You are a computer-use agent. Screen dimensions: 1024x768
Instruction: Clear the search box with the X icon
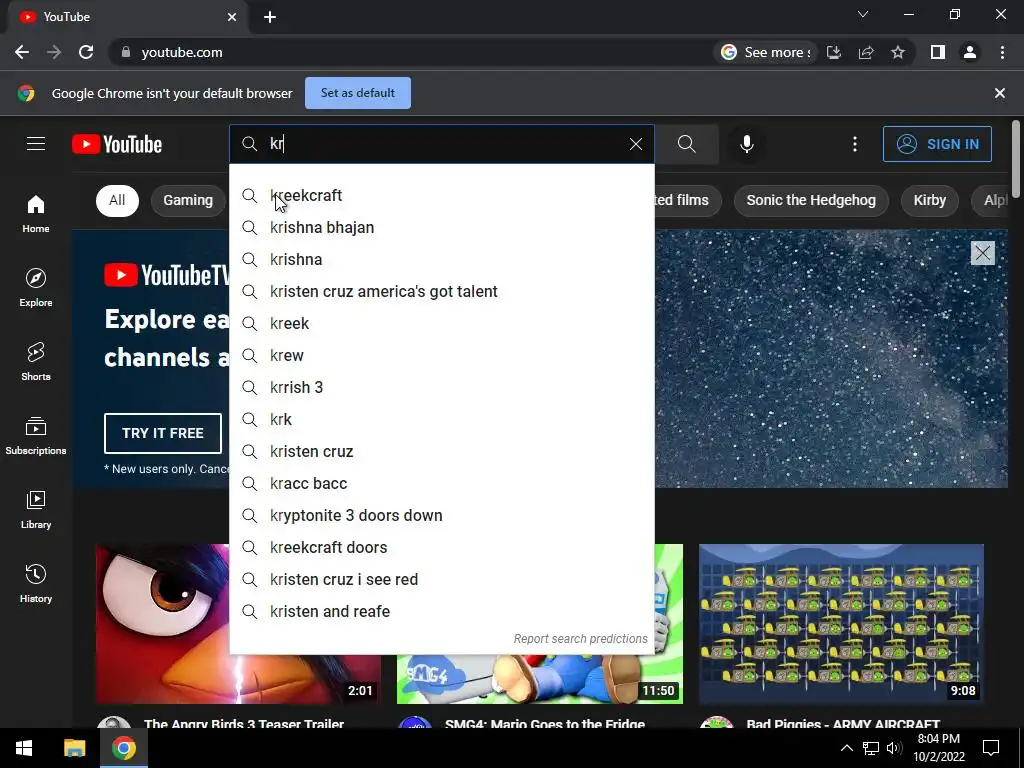pyautogui.click(x=635, y=144)
